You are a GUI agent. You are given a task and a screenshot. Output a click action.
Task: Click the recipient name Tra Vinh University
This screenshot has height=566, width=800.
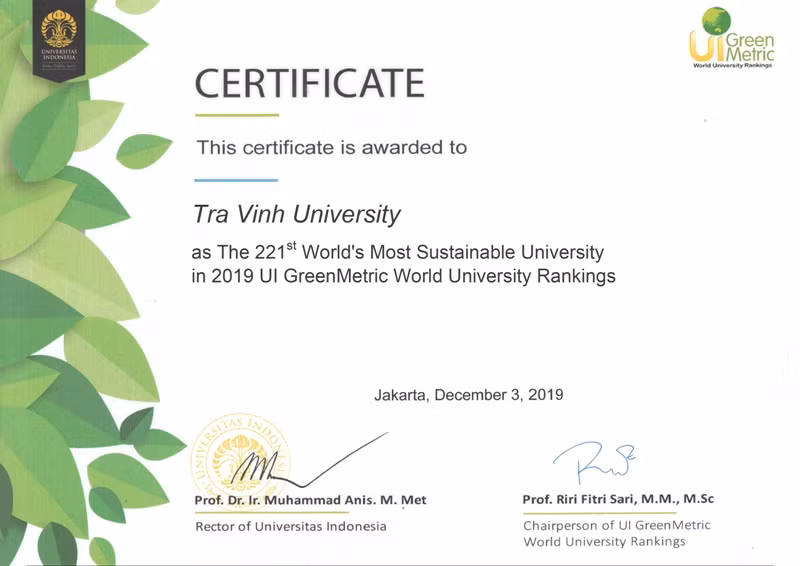(296, 214)
